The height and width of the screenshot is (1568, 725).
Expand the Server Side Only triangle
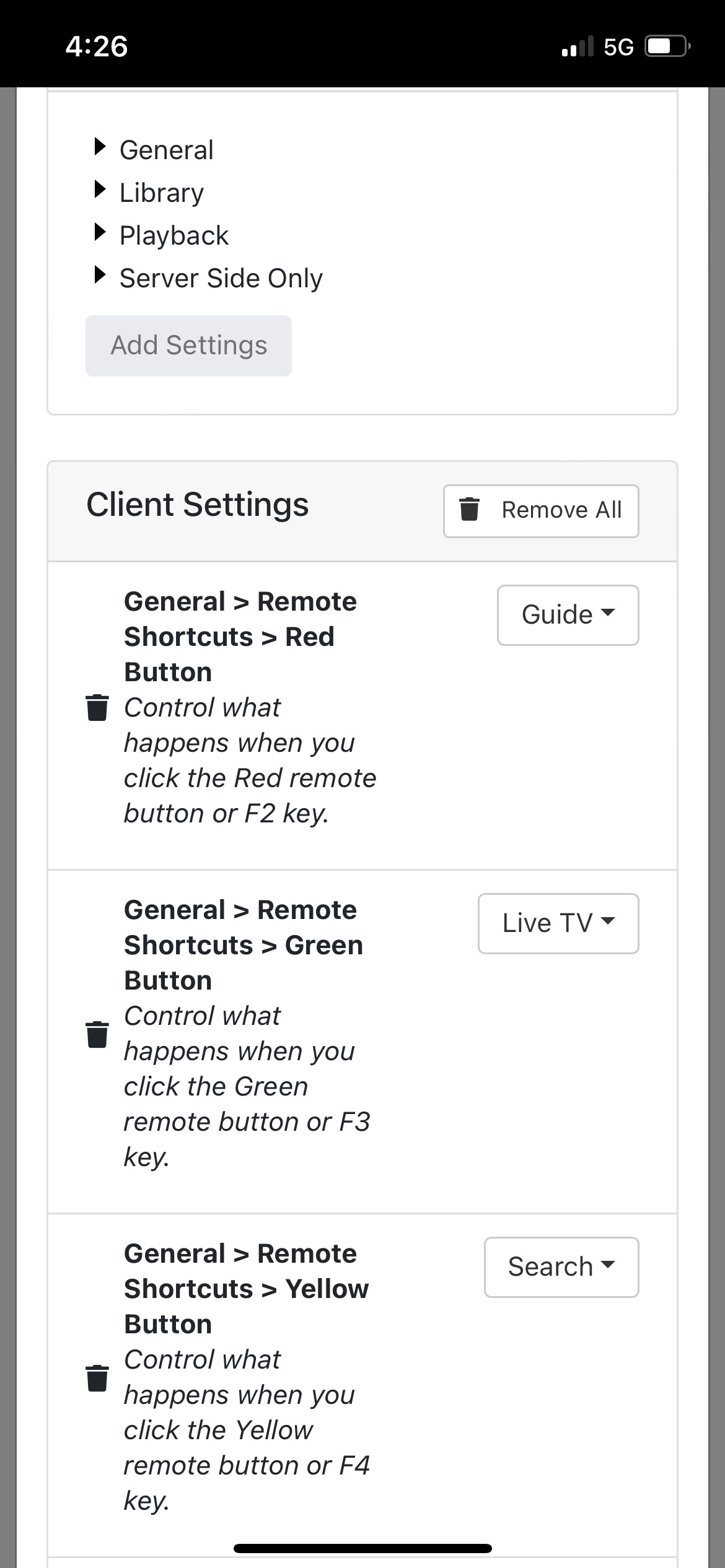(99, 276)
